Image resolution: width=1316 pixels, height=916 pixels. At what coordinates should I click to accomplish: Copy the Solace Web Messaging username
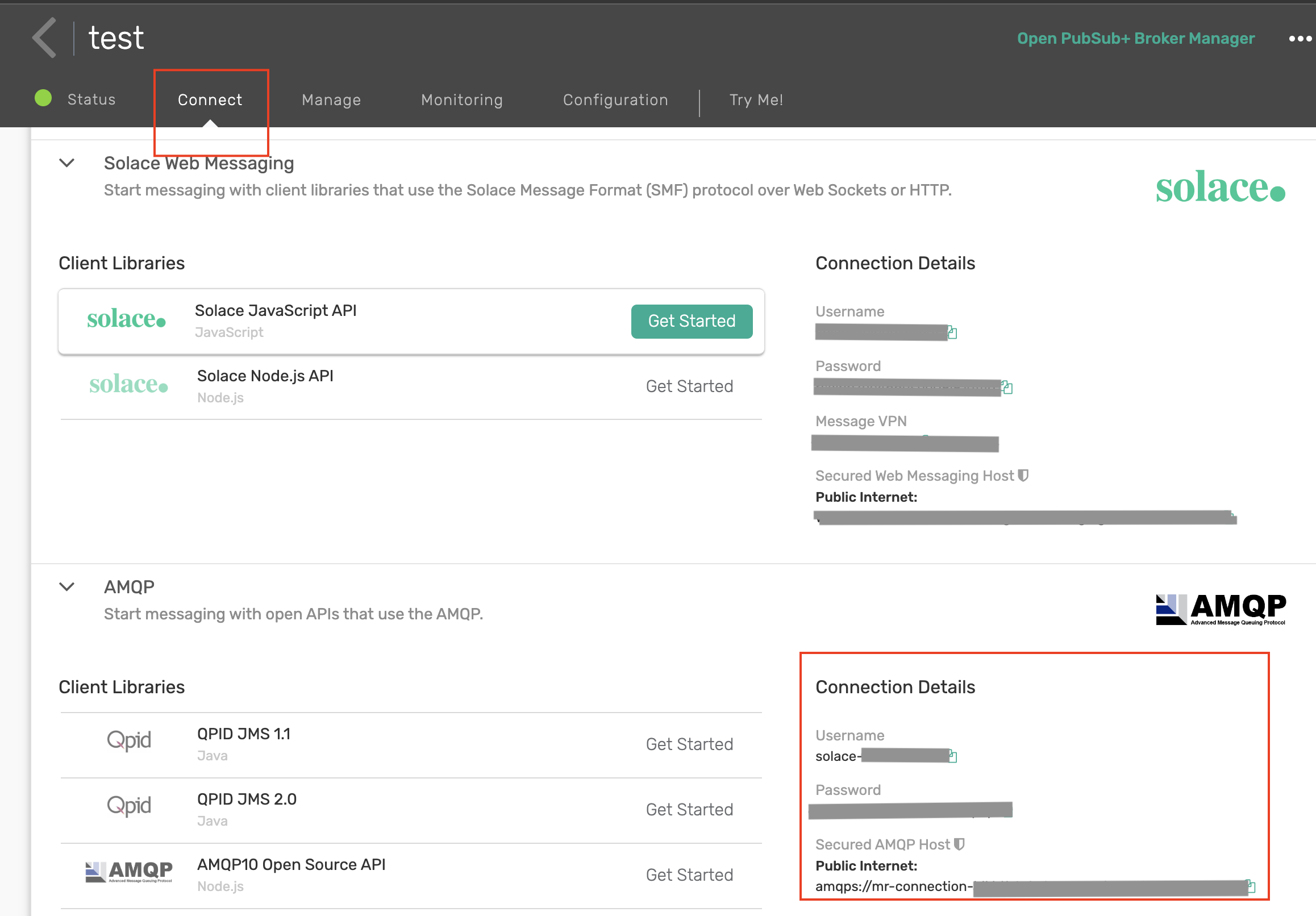952,332
